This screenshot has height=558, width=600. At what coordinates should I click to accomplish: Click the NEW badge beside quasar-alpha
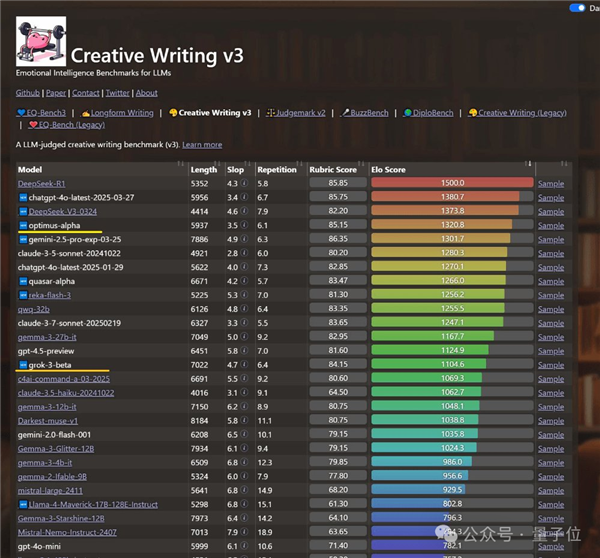[x=23, y=282]
